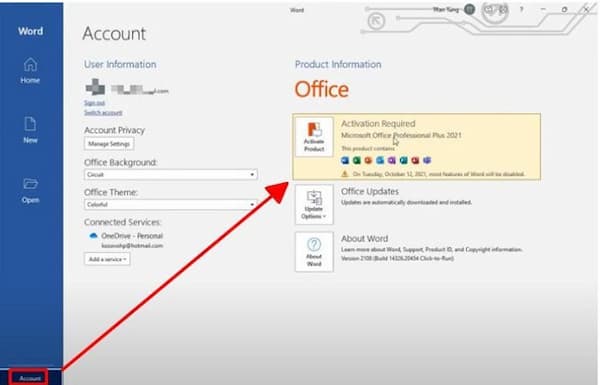Image resolution: width=600 pixels, height=385 pixels.
Task: Click the Access icon in product list
Action: point(415,160)
